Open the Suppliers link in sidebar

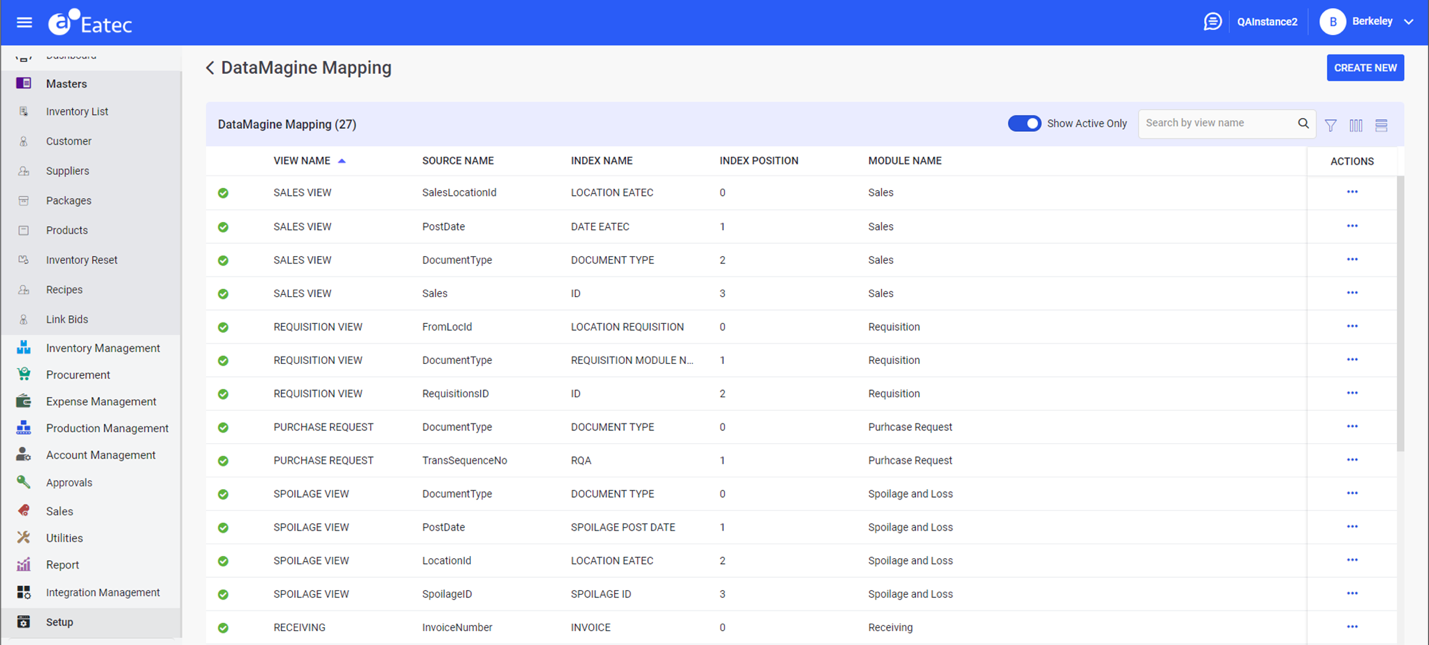point(67,171)
